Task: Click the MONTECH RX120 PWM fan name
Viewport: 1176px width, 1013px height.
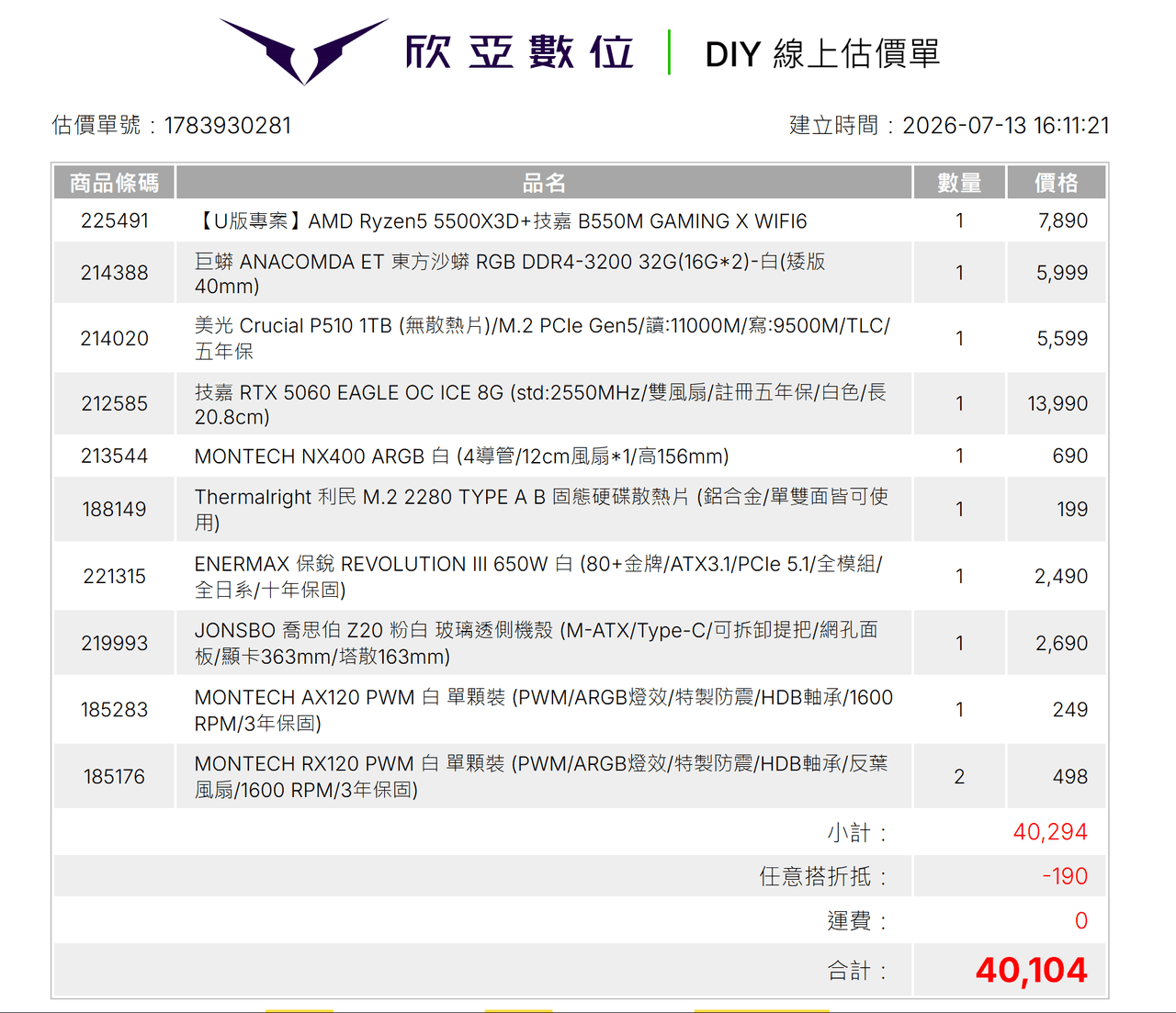Action: pos(541,777)
